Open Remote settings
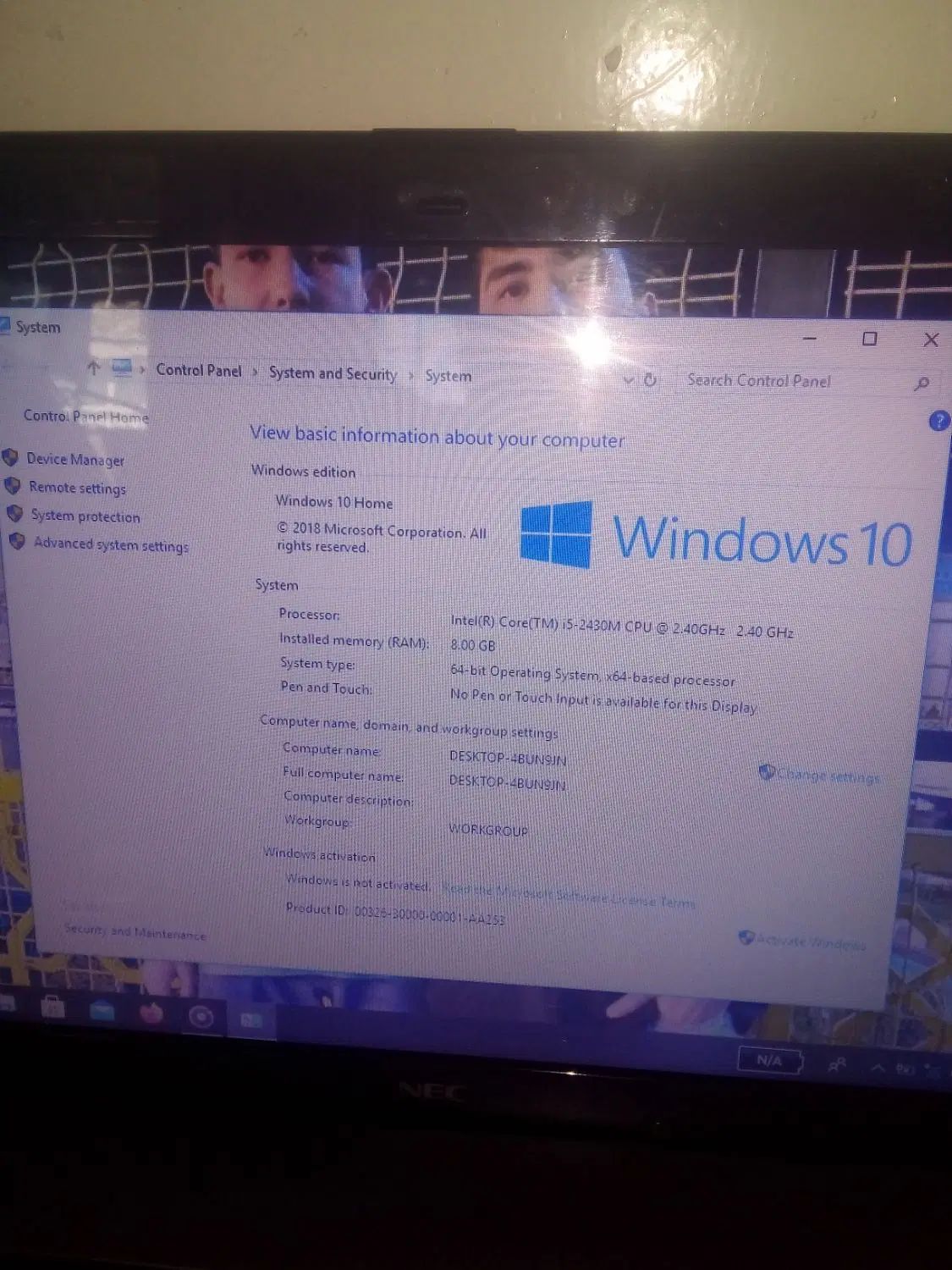Image resolution: width=952 pixels, height=1270 pixels. tap(77, 488)
